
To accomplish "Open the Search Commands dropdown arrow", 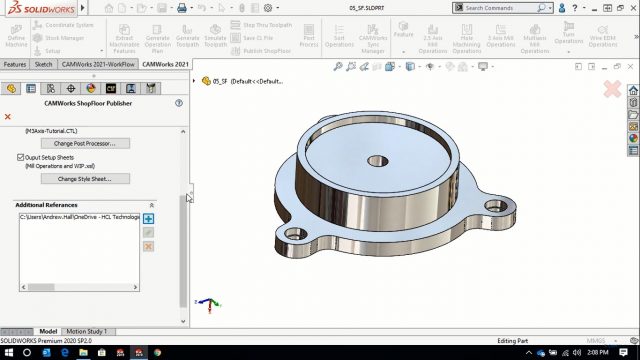I will click(x=550, y=8).
